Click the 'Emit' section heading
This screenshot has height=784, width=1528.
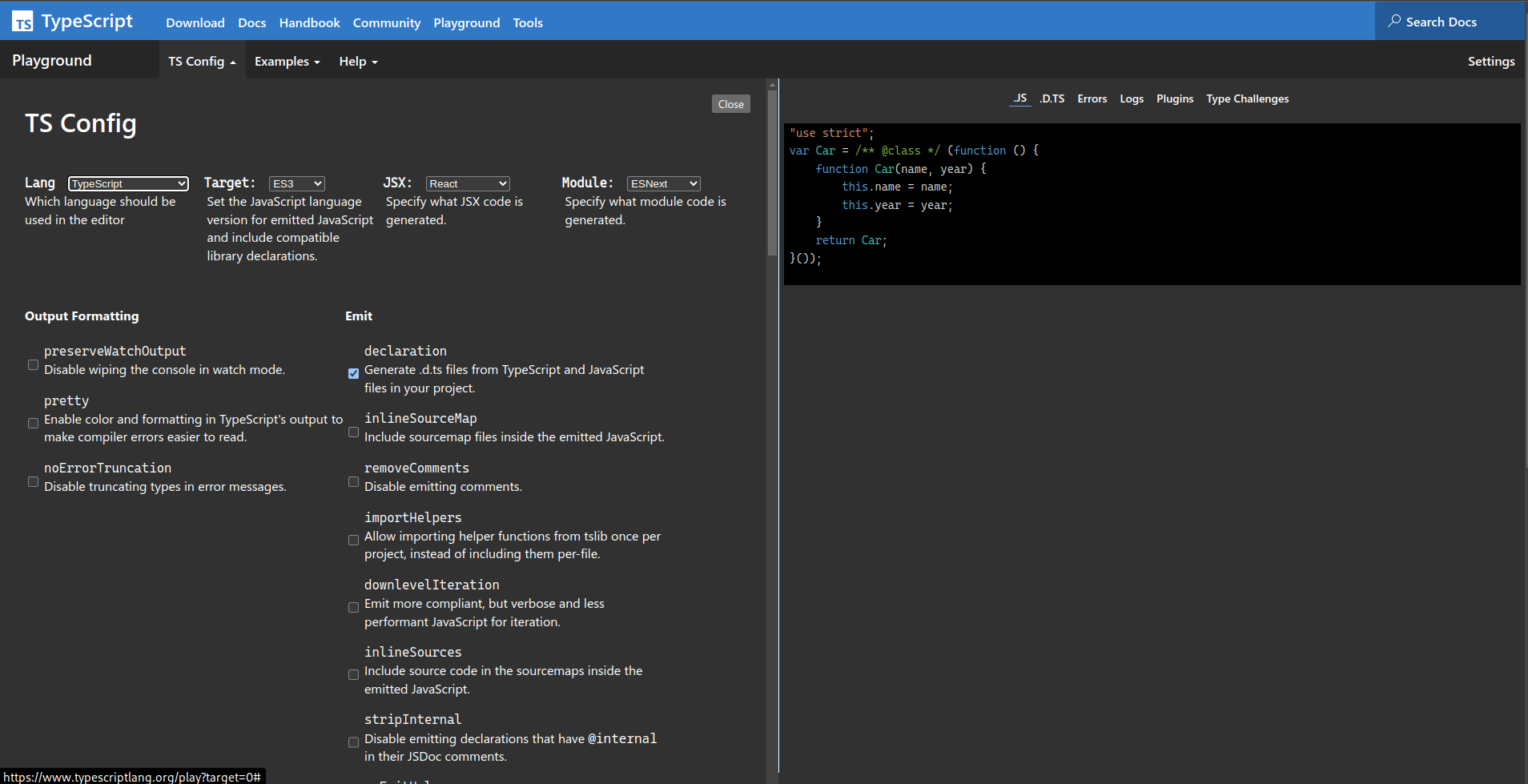[x=359, y=316]
